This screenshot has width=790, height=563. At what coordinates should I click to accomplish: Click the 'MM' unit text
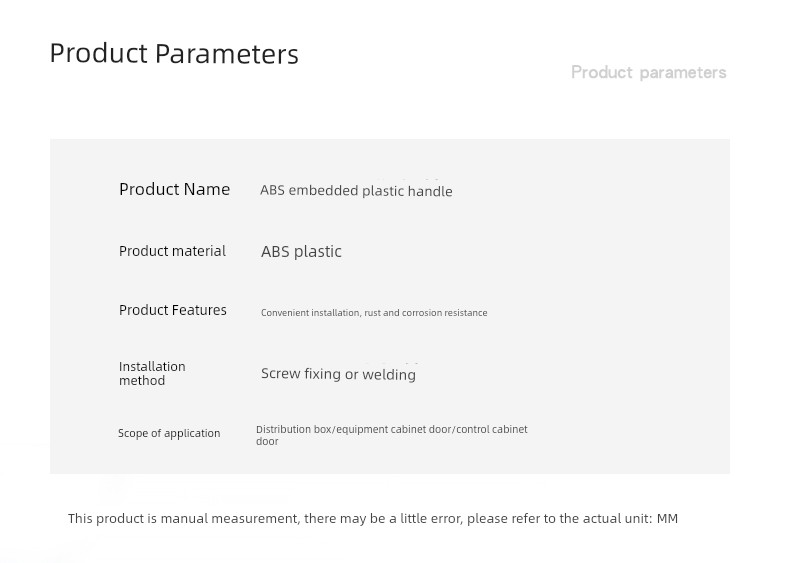667,518
